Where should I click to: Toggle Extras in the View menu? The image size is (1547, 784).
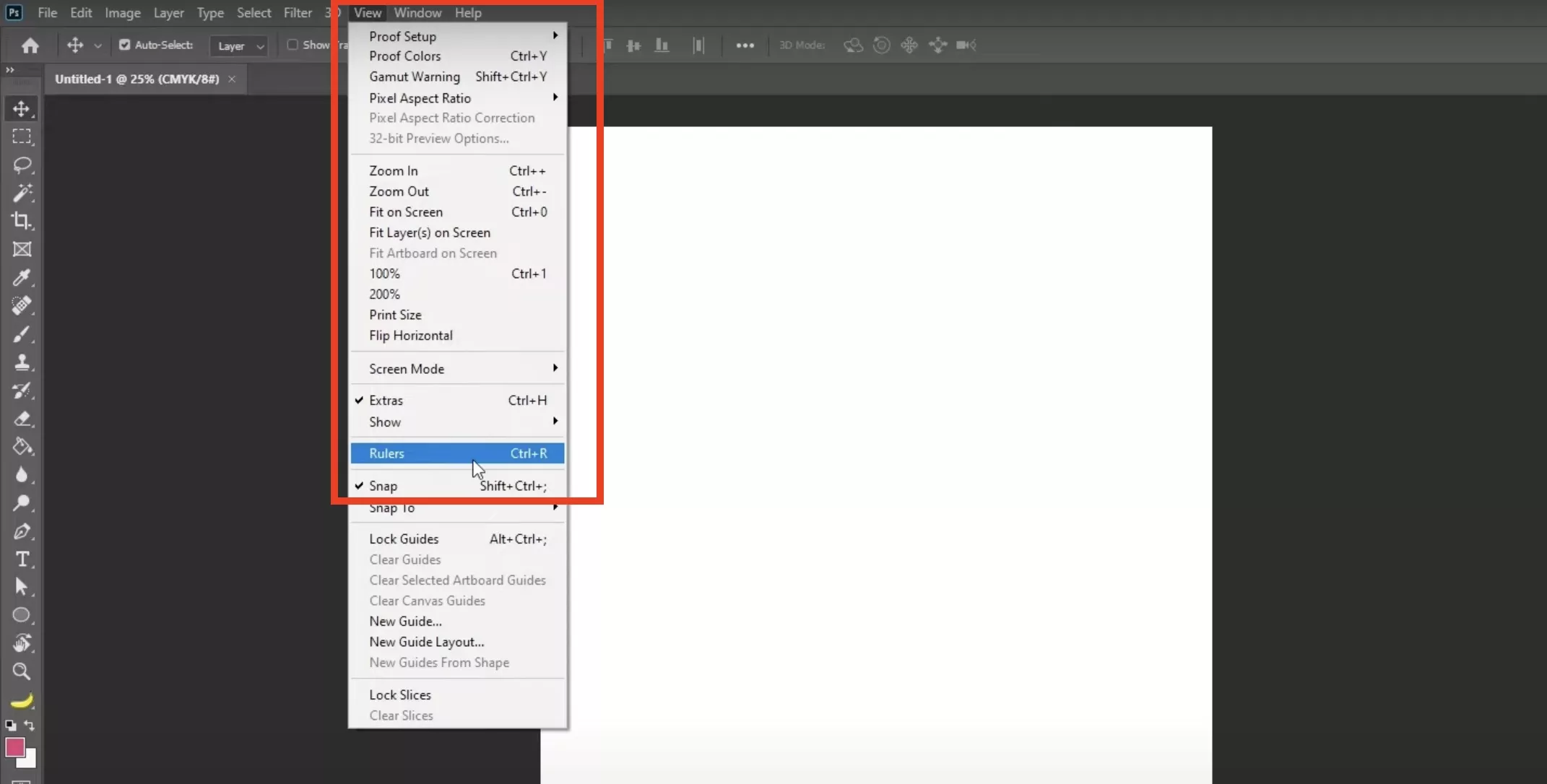tap(457, 400)
